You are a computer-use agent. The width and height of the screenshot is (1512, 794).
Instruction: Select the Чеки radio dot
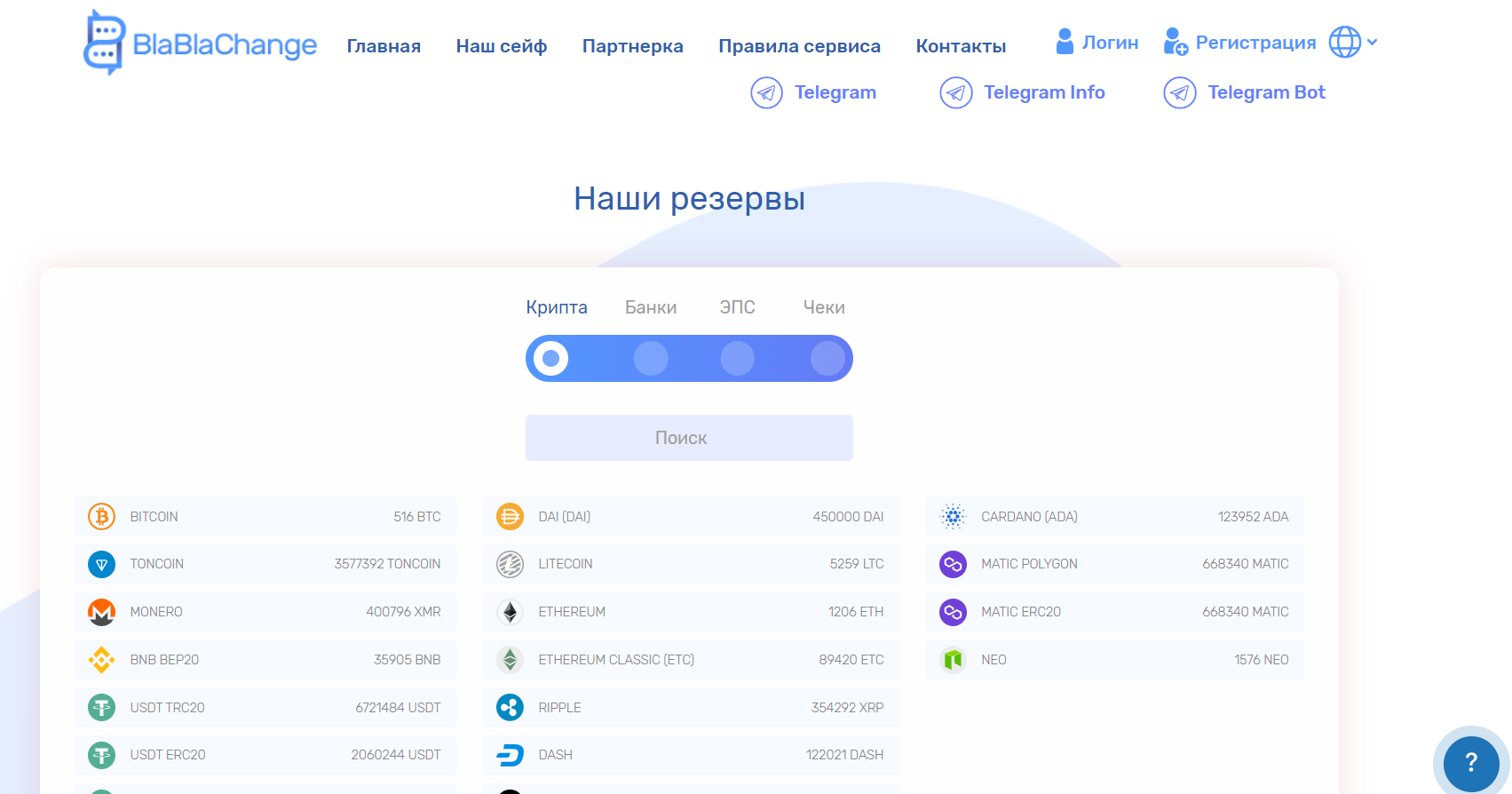tap(828, 358)
